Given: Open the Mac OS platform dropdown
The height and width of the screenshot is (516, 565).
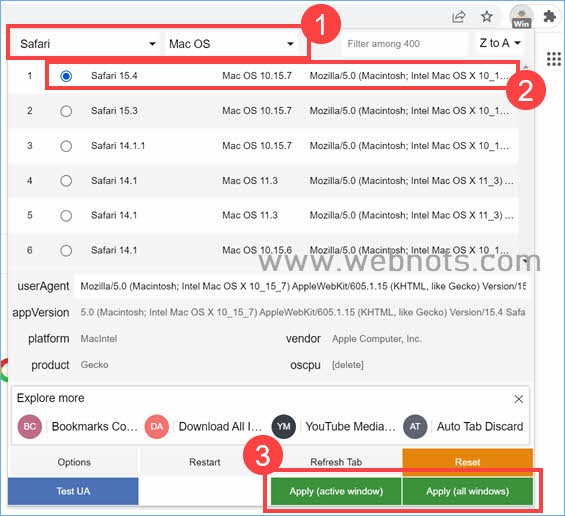Looking at the screenshot, I should click(231, 44).
